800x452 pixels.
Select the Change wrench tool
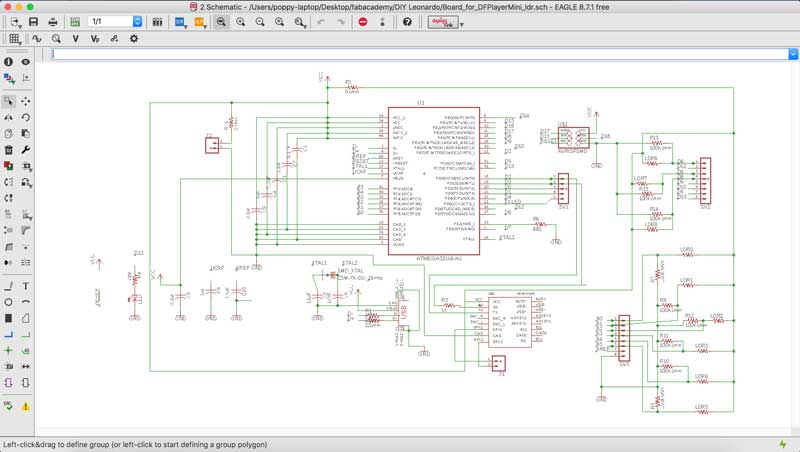26,150
